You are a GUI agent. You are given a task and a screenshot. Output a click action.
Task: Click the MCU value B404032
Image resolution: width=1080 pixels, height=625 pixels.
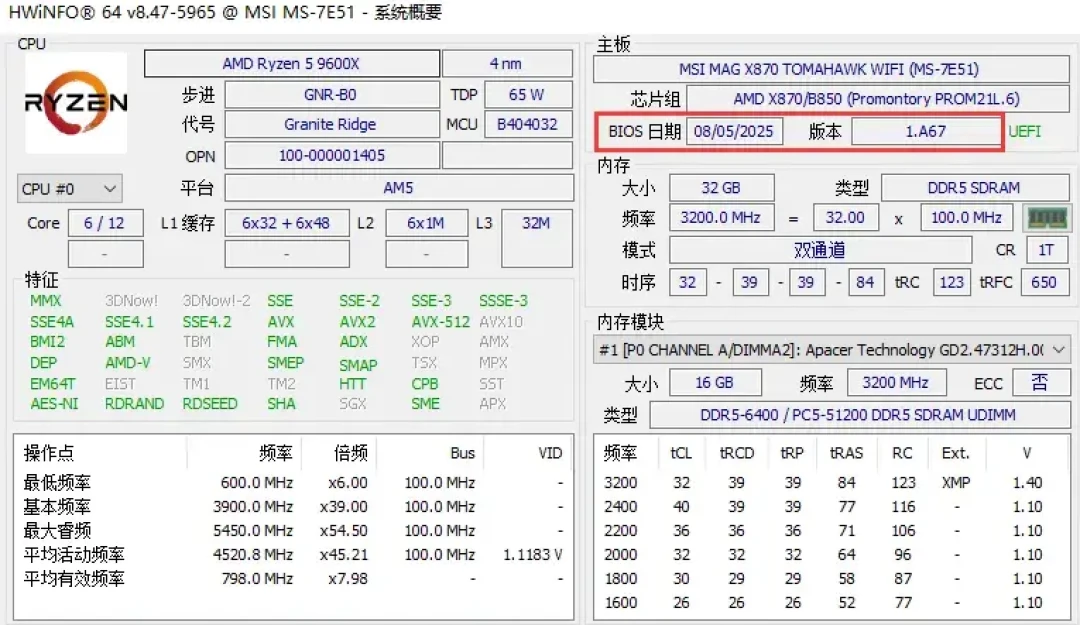[528, 124]
